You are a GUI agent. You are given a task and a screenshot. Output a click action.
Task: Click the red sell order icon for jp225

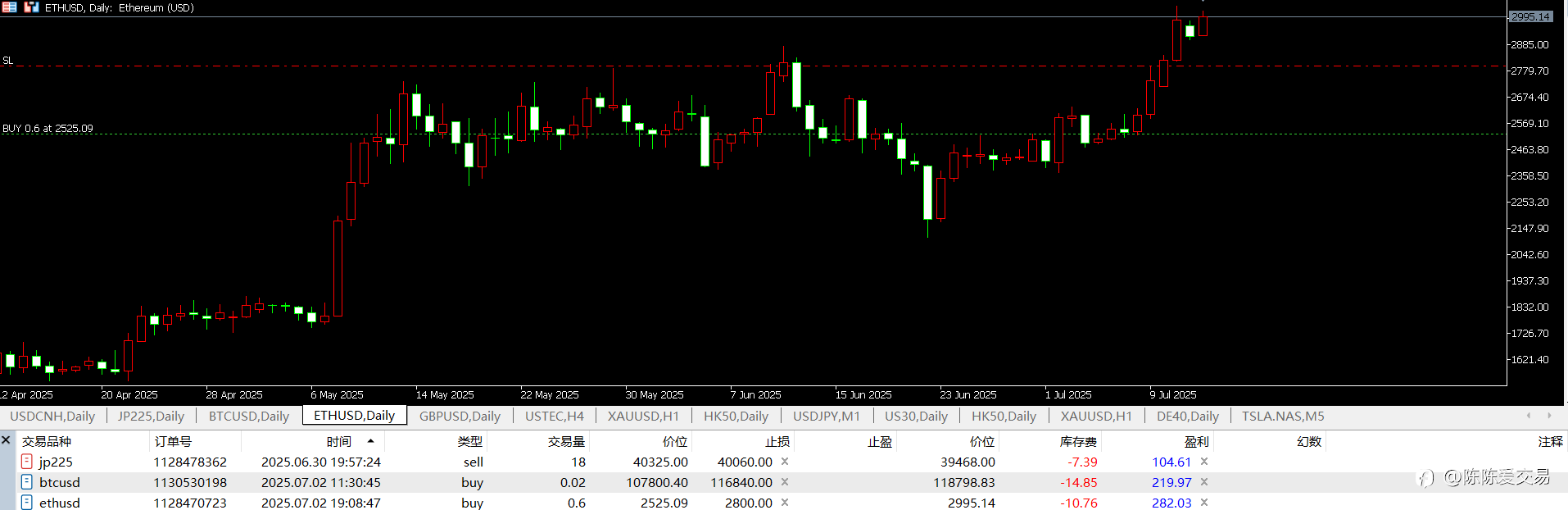(x=27, y=462)
